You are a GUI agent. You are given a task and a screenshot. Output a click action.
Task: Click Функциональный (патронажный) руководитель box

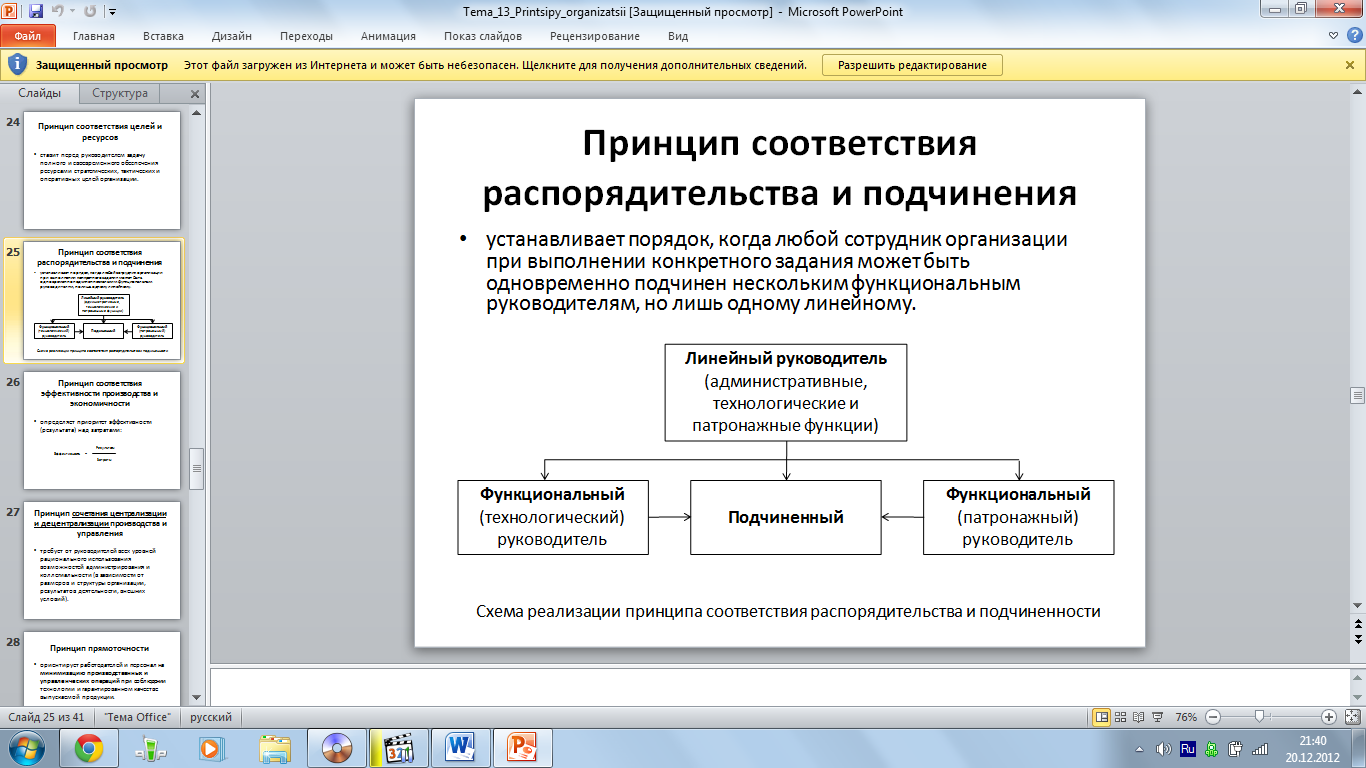click(x=1018, y=517)
